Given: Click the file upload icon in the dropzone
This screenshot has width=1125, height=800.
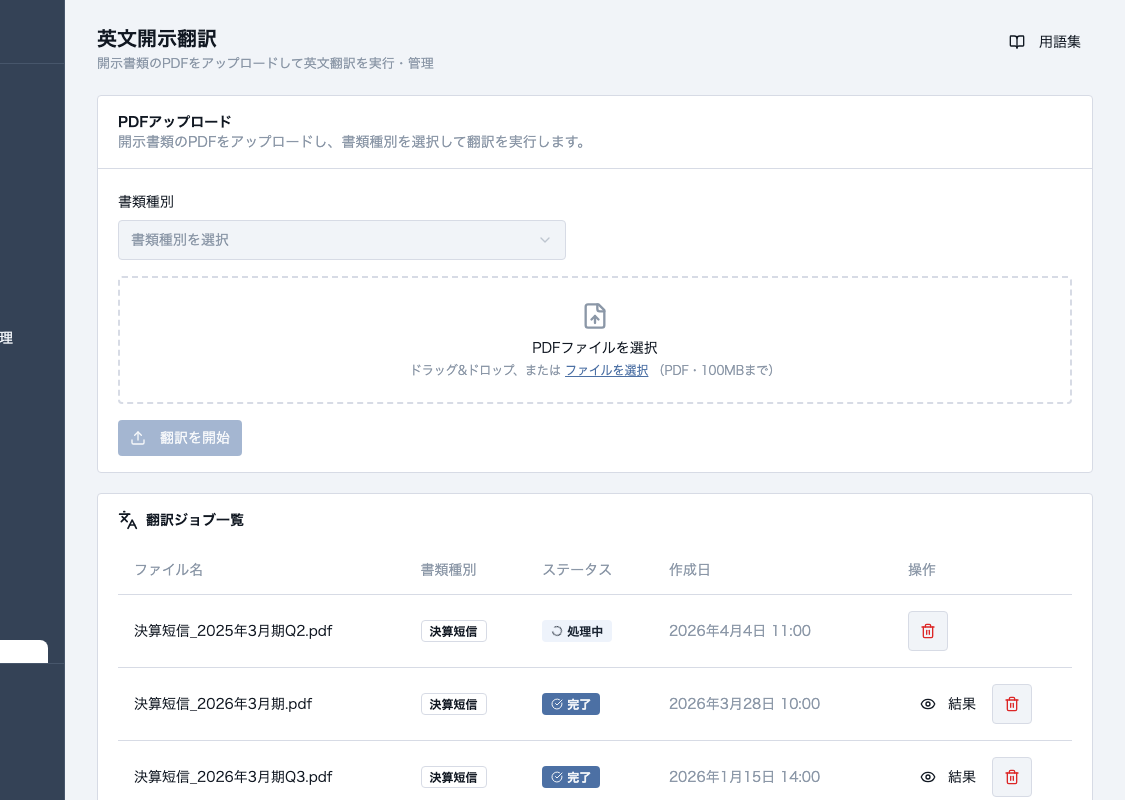Looking at the screenshot, I should pyautogui.click(x=595, y=316).
